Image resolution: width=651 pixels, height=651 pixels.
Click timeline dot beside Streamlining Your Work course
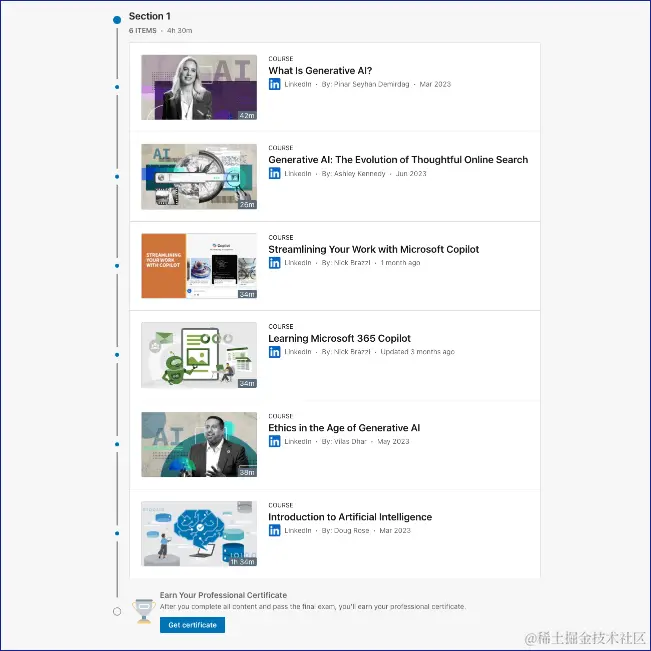(x=117, y=266)
